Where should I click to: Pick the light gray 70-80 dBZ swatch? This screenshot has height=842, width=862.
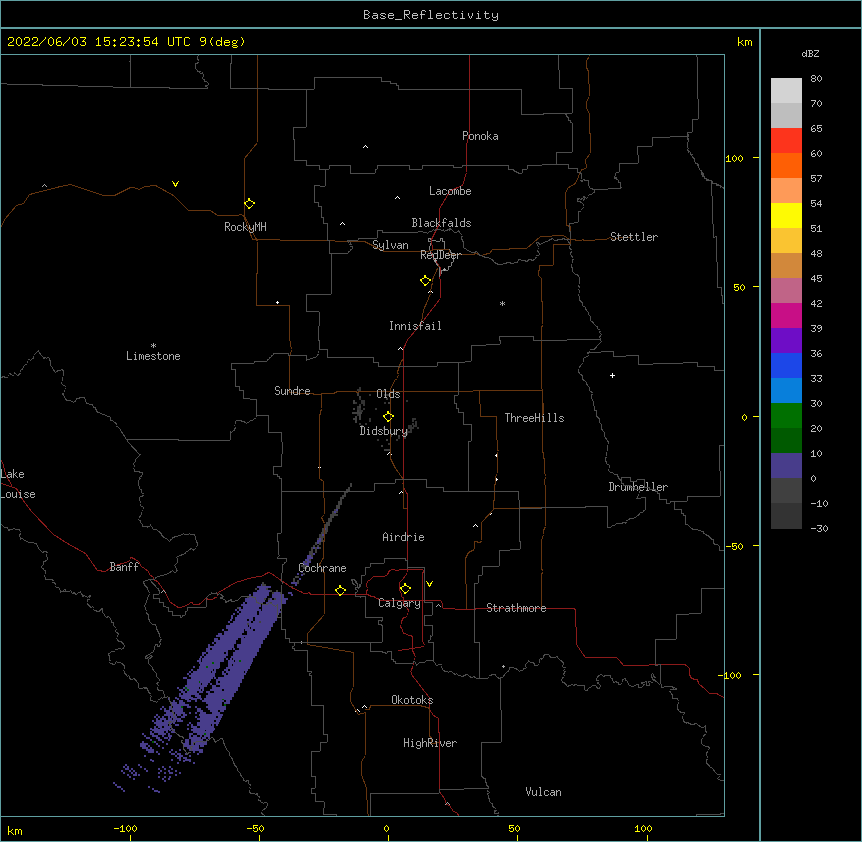(x=786, y=91)
